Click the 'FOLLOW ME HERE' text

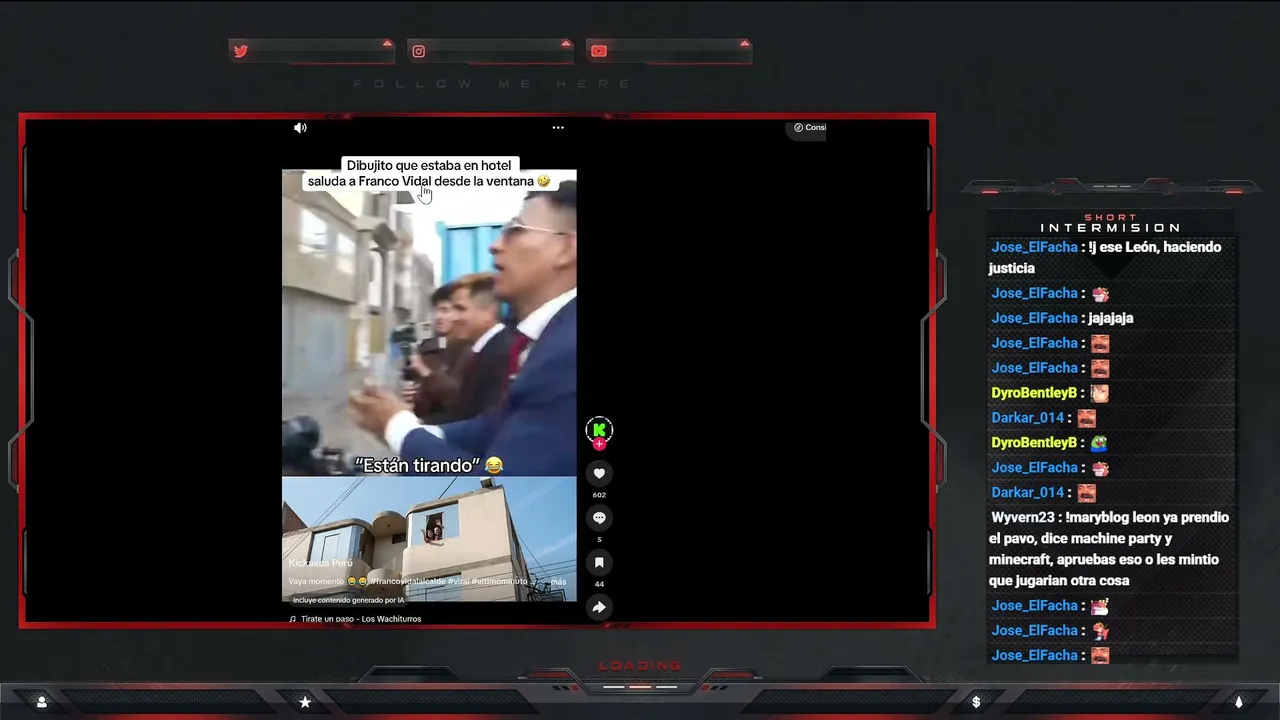click(492, 84)
